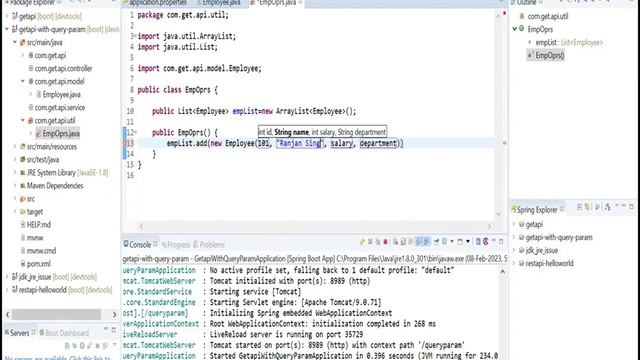Screen dimensions: 640x360
Task: Switch to the Console tab
Action: (x=140, y=244)
